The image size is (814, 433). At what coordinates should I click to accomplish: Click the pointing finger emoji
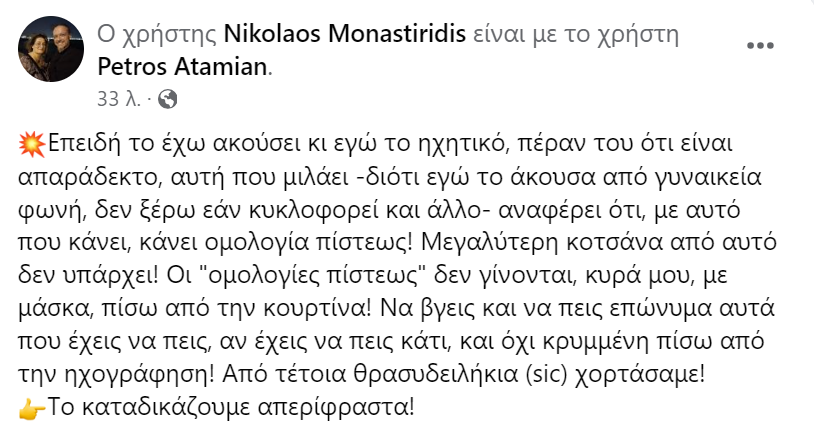pos(31,409)
